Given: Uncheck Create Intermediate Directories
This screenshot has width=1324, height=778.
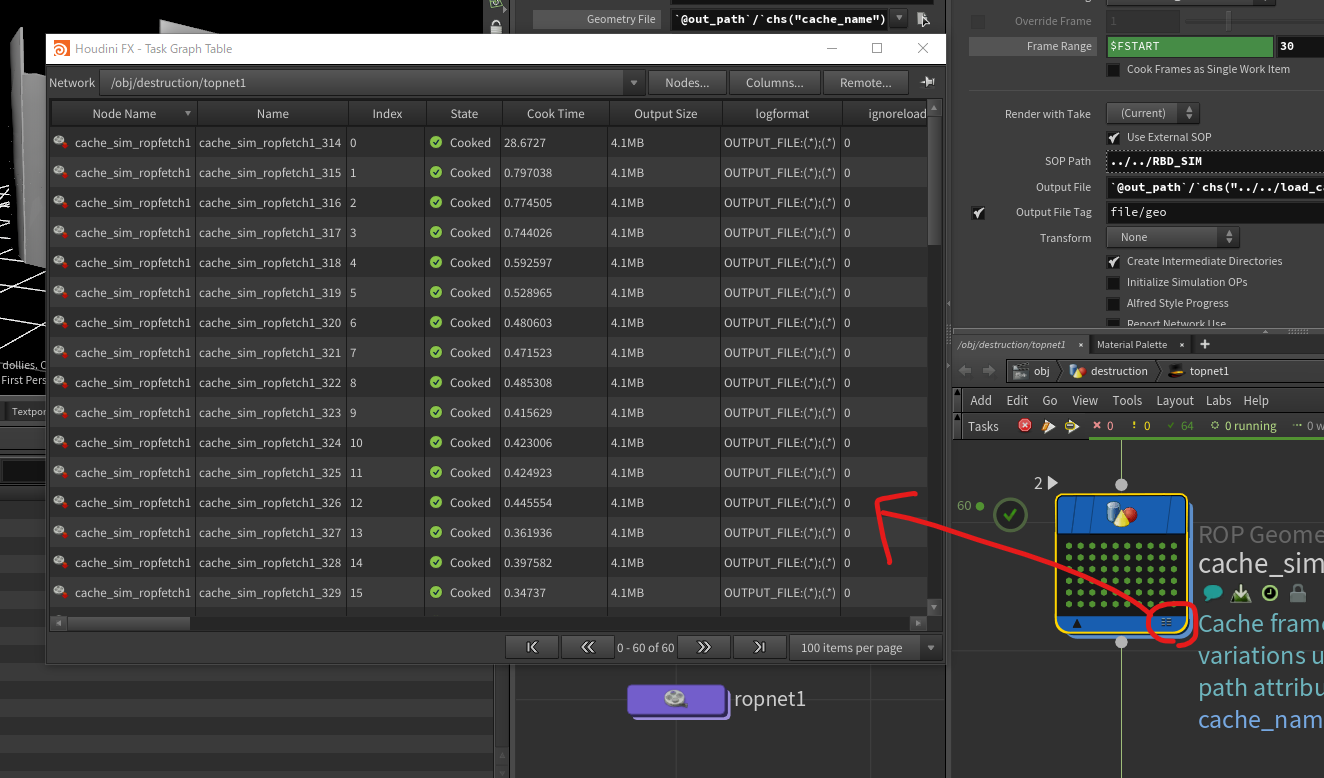Looking at the screenshot, I should pyautogui.click(x=1113, y=262).
